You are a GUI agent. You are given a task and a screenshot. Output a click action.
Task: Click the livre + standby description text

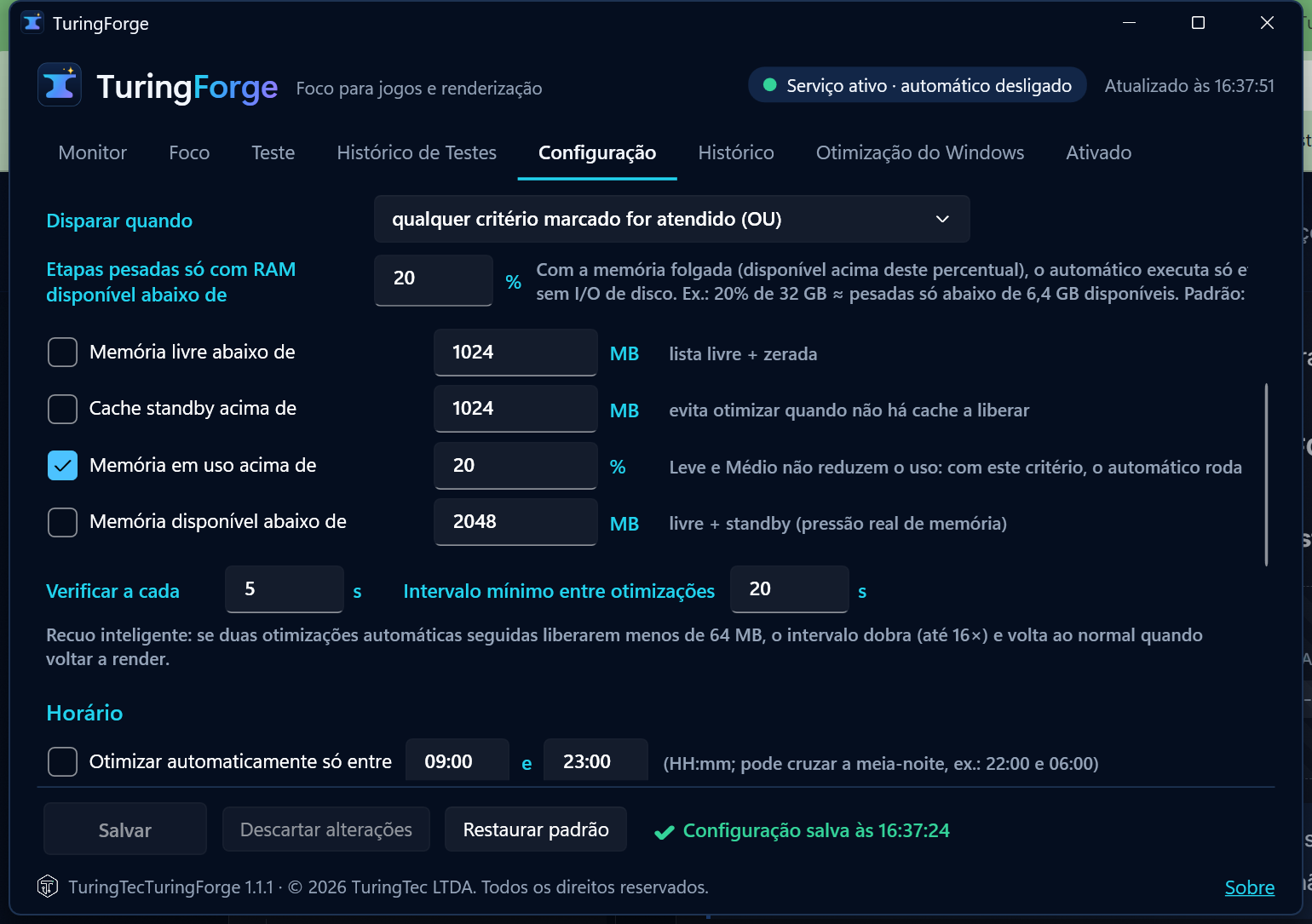[837, 524]
